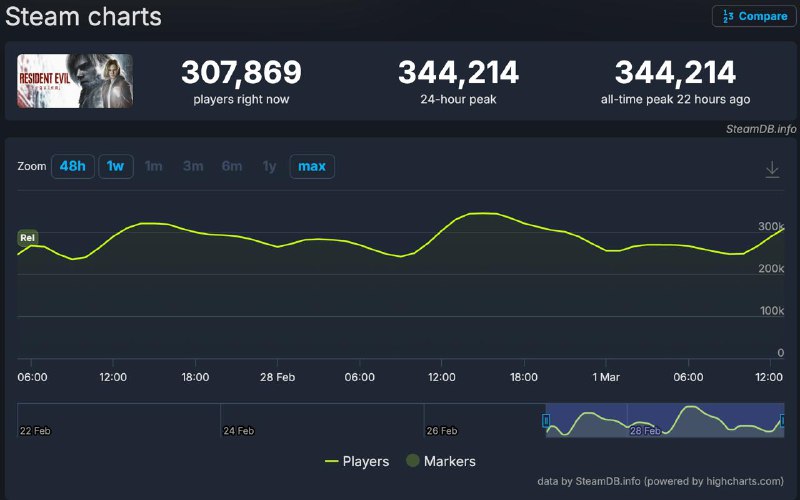Click the highest peak on the players line

tap(484, 213)
